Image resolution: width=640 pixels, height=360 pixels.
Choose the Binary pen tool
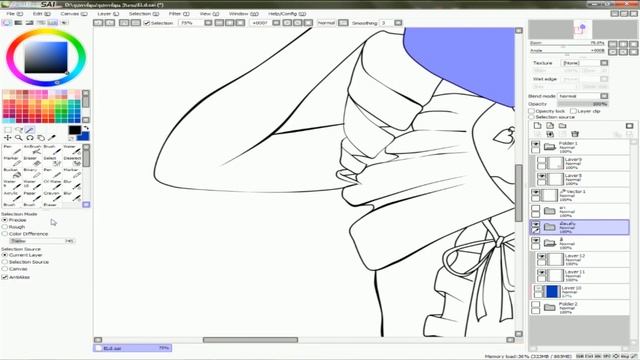(32, 173)
